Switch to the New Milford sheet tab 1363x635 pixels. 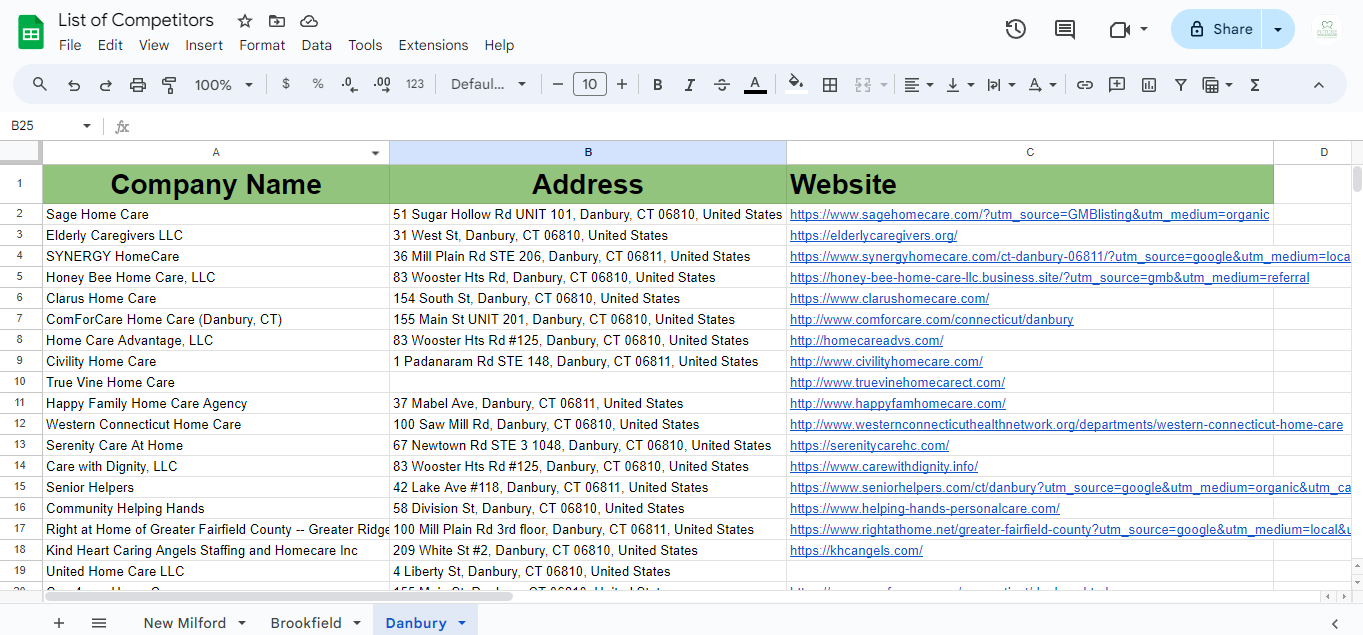pyautogui.click(x=185, y=623)
